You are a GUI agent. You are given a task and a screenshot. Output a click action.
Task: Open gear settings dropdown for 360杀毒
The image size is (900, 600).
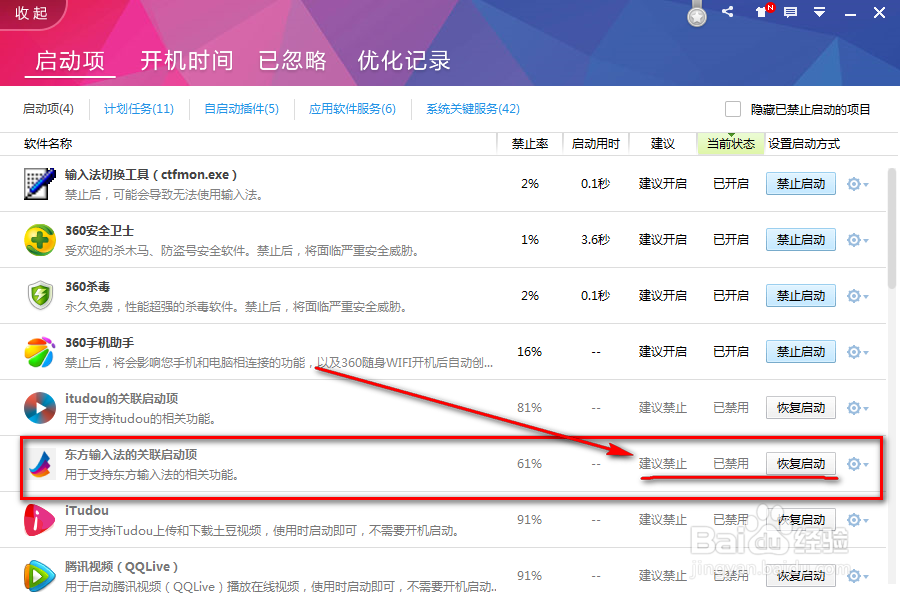[x=858, y=296]
